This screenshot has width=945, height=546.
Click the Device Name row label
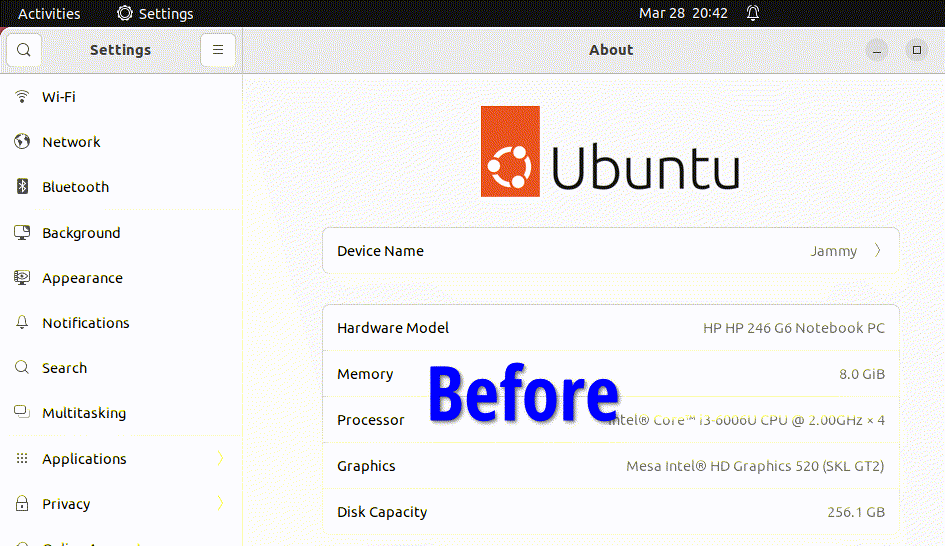click(x=380, y=251)
